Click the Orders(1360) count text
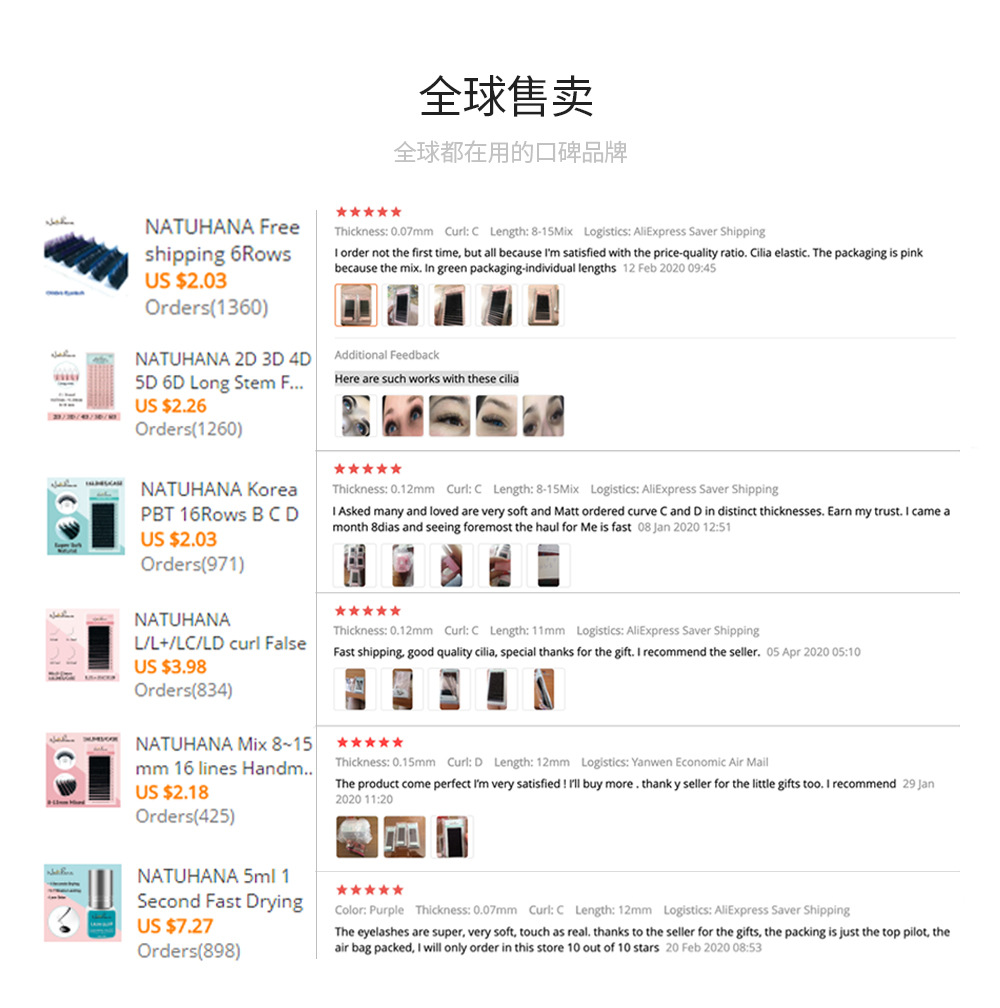 point(206,307)
